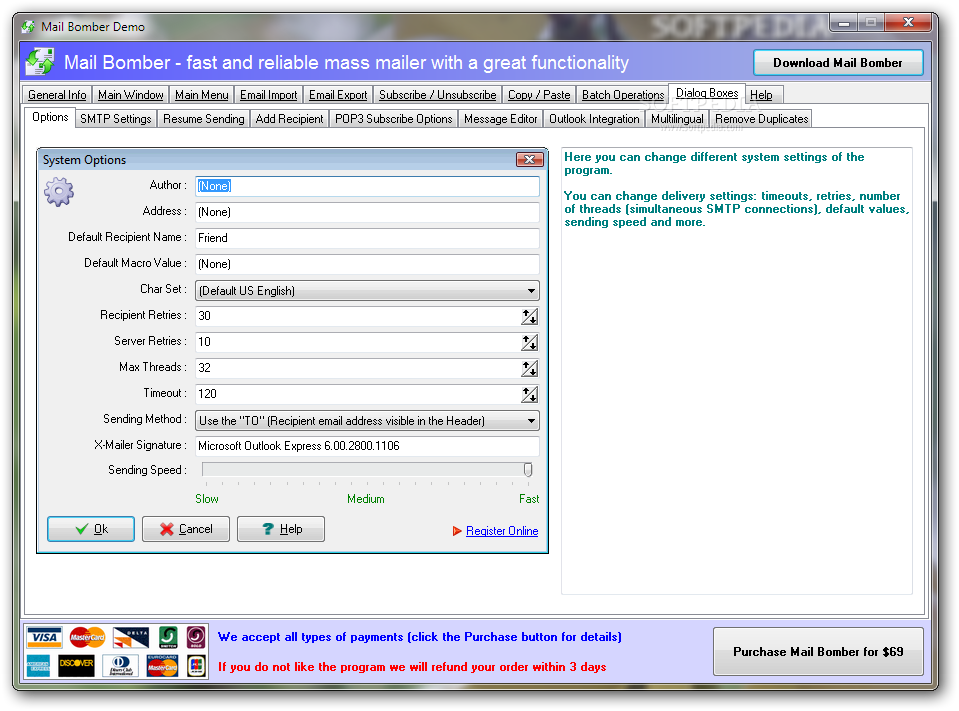Screen dimensions: 959x711
Task: Click the Visa card icon
Action: coord(43,638)
